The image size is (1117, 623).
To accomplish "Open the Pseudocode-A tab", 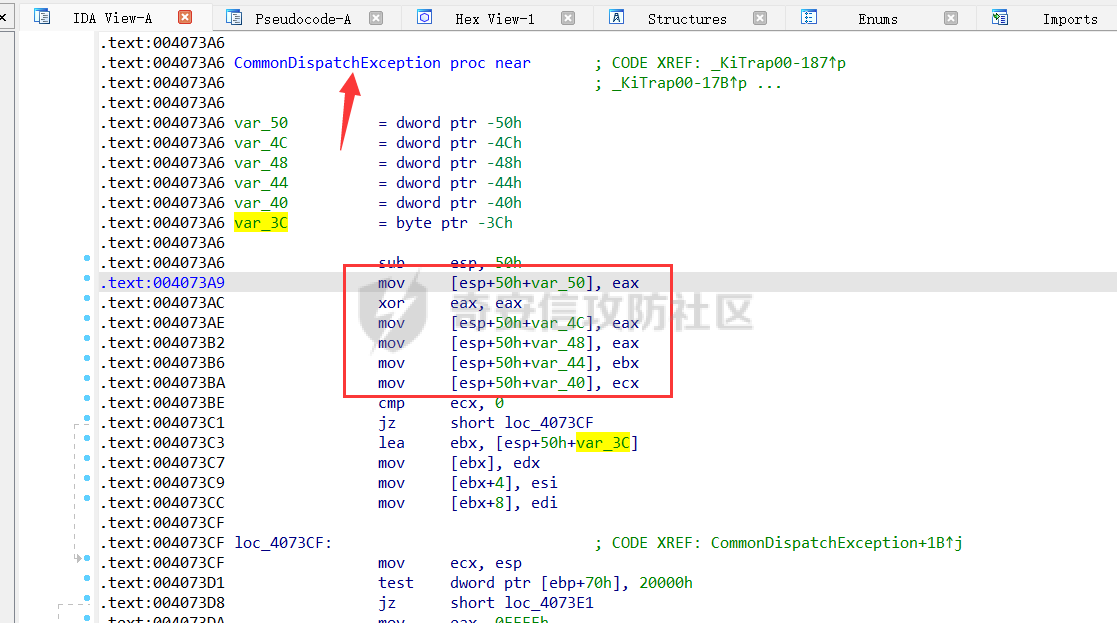I will point(303,19).
